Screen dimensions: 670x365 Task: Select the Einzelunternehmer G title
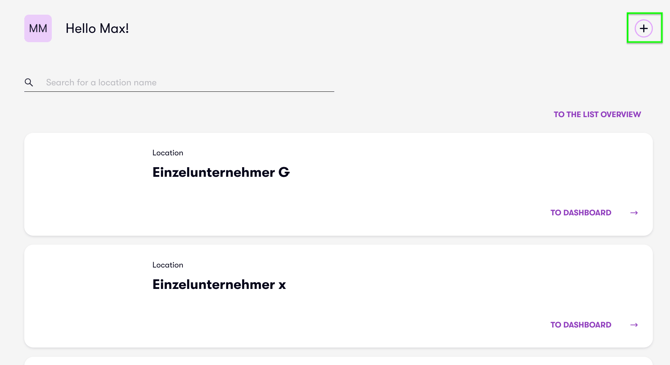[x=221, y=172]
